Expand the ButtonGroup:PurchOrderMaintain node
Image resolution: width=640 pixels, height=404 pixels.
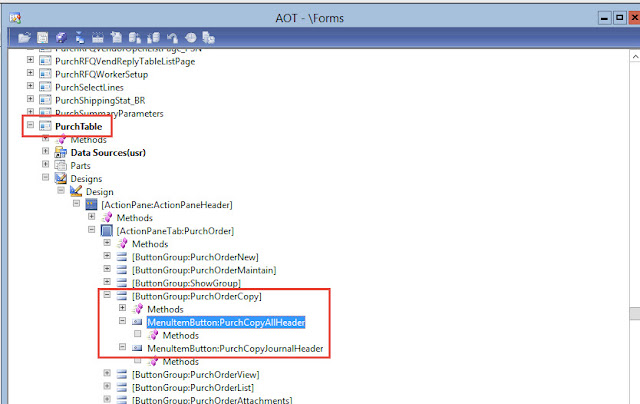click(x=107, y=269)
